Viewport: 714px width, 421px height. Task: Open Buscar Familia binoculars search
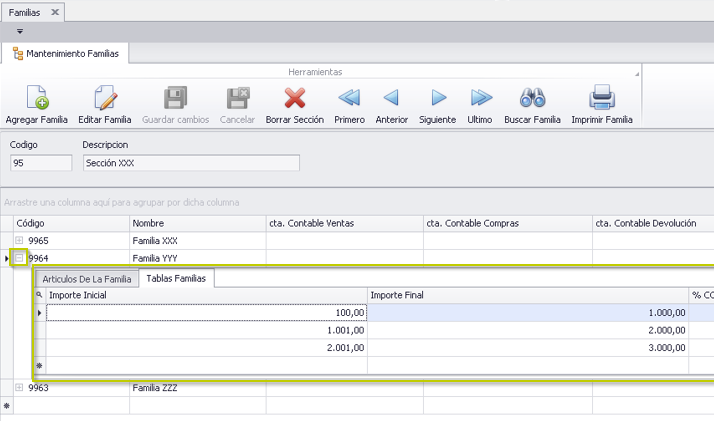532,97
